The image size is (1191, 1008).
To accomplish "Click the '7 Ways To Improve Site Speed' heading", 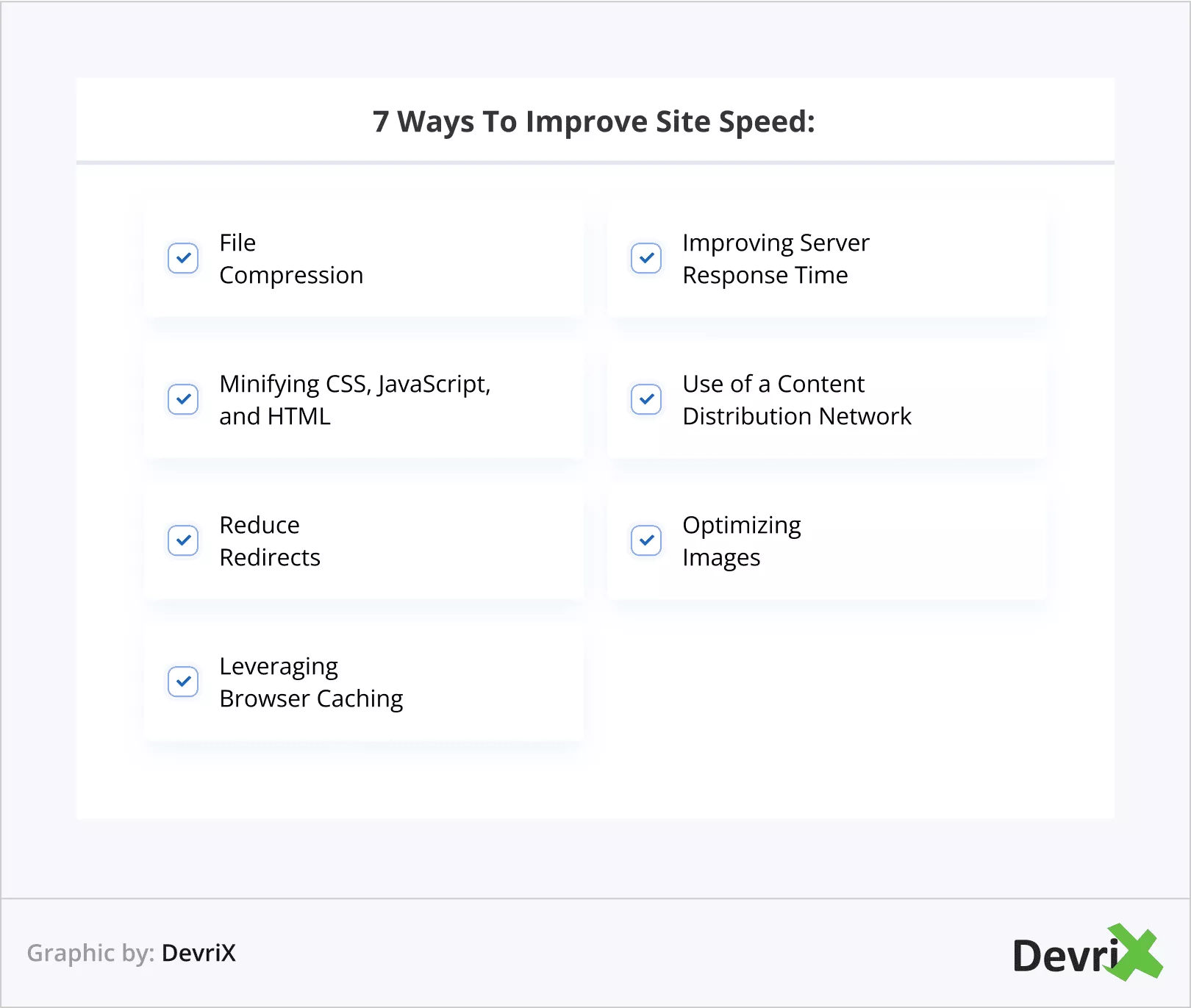I will [x=594, y=121].
